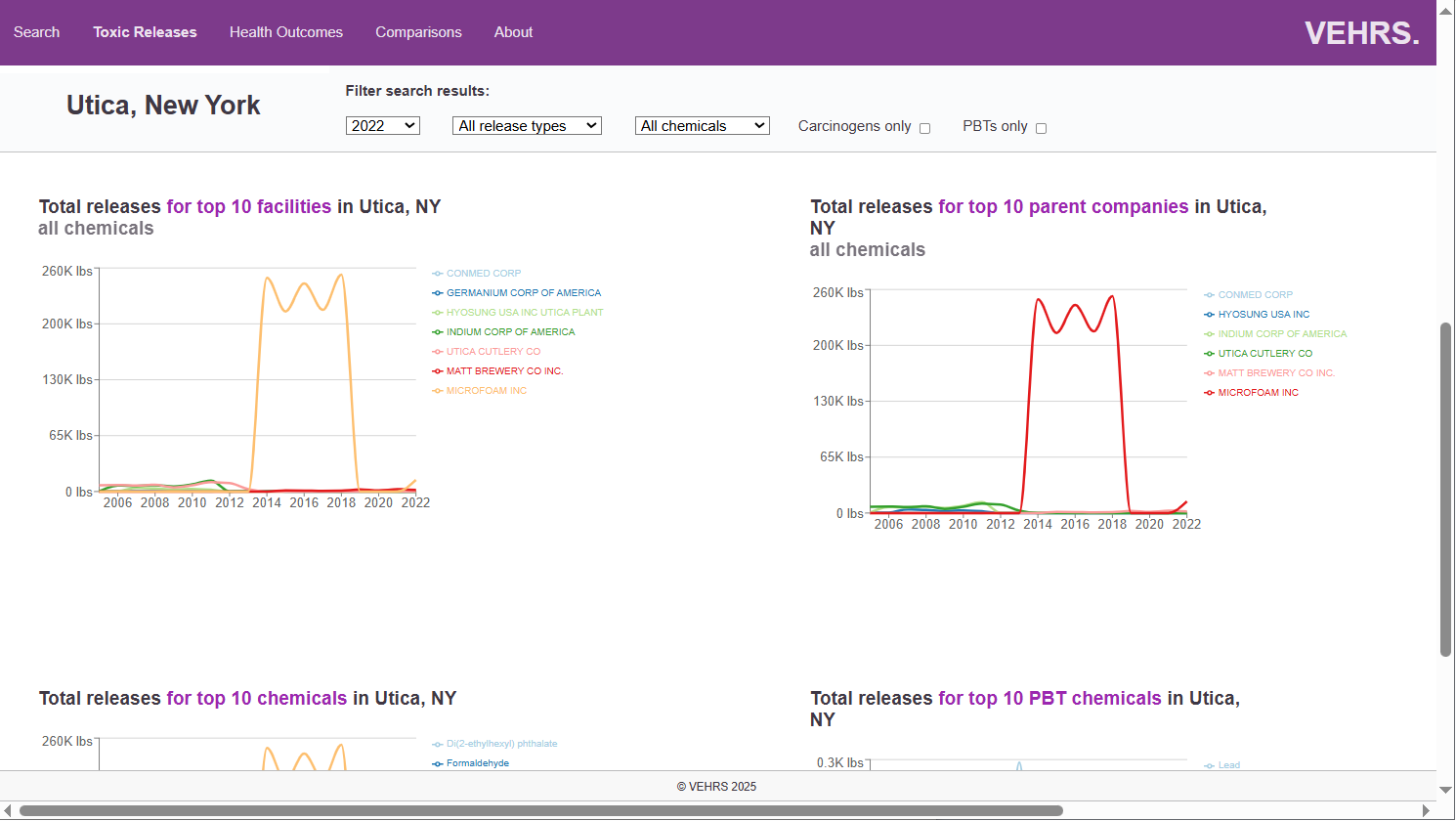
Task: Switch to Comparisons page
Action: pyautogui.click(x=418, y=32)
